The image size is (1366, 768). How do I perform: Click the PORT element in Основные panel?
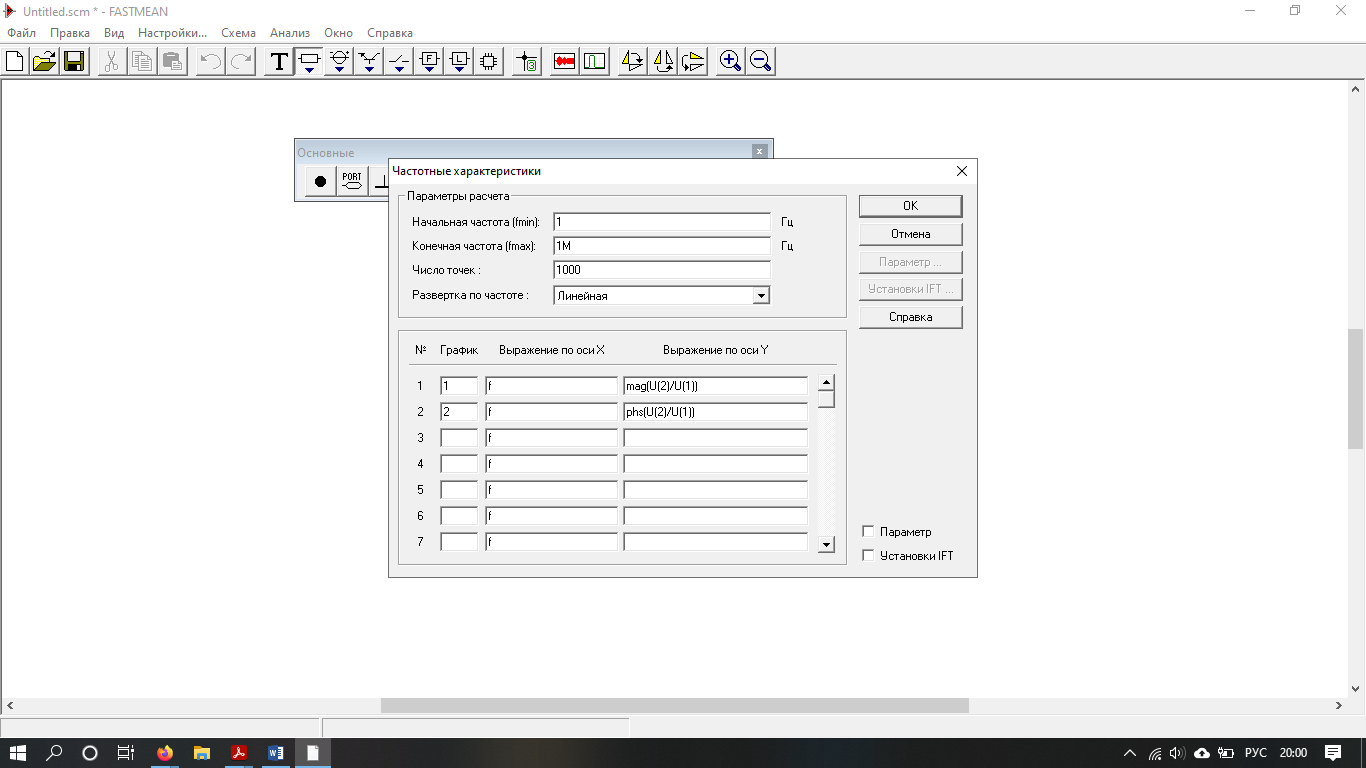click(x=352, y=182)
